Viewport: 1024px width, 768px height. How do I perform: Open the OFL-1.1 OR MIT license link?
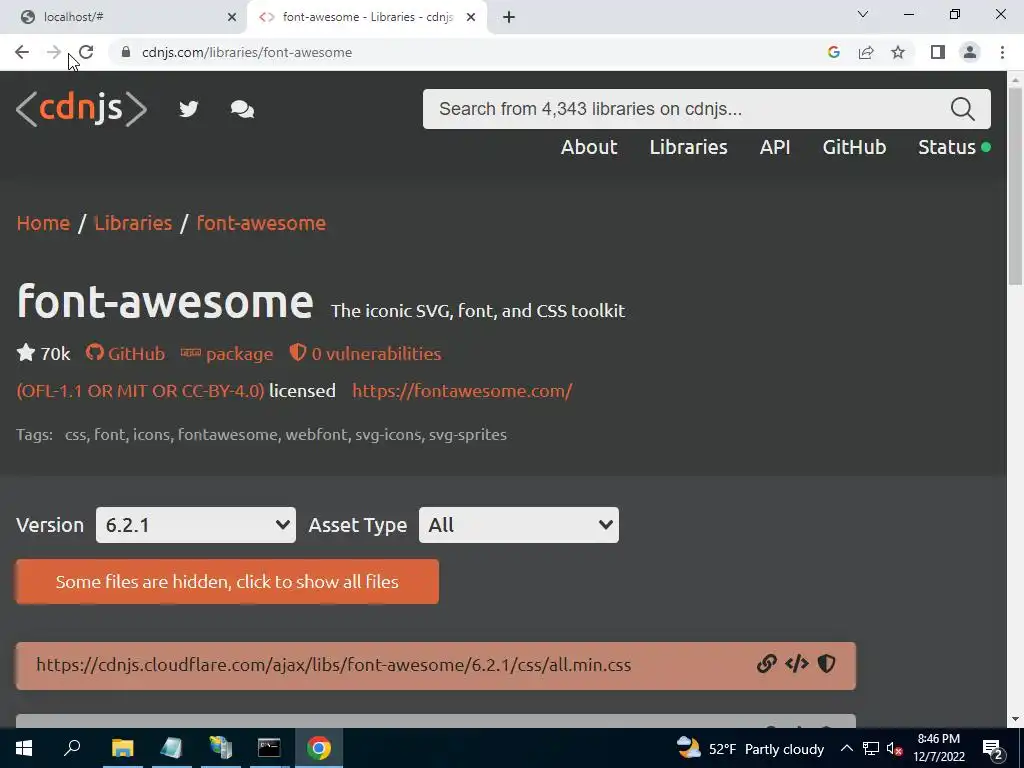[140, 391]
